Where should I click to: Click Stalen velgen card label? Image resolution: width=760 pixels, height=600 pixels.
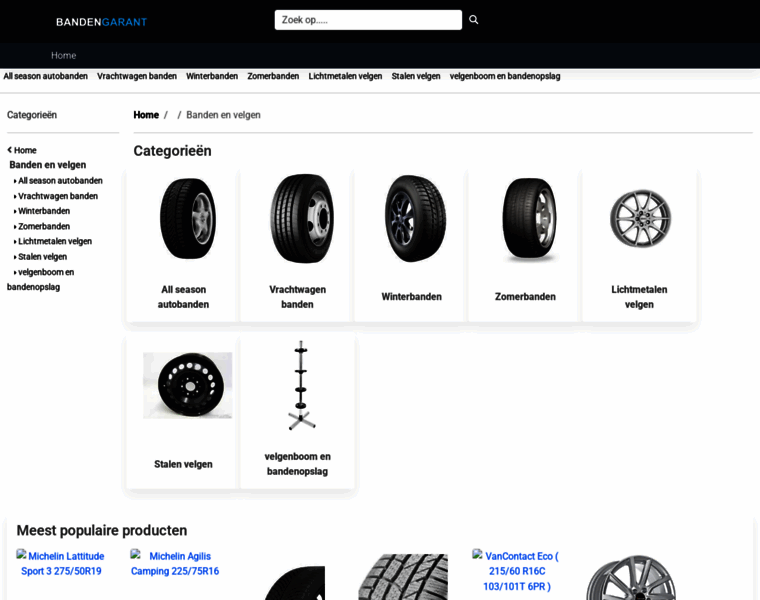(x=183, y=464)
